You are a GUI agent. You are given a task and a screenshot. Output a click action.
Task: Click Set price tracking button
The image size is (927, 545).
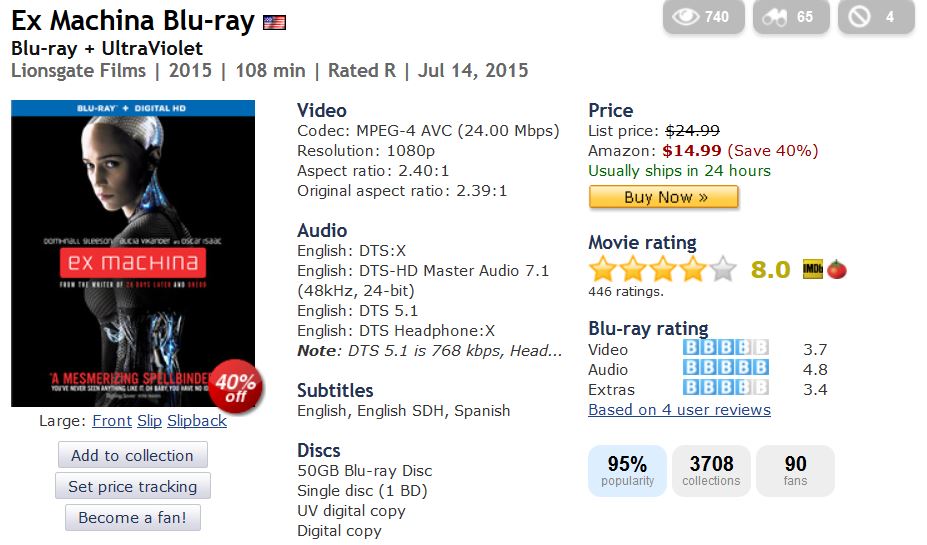point(132,487)
